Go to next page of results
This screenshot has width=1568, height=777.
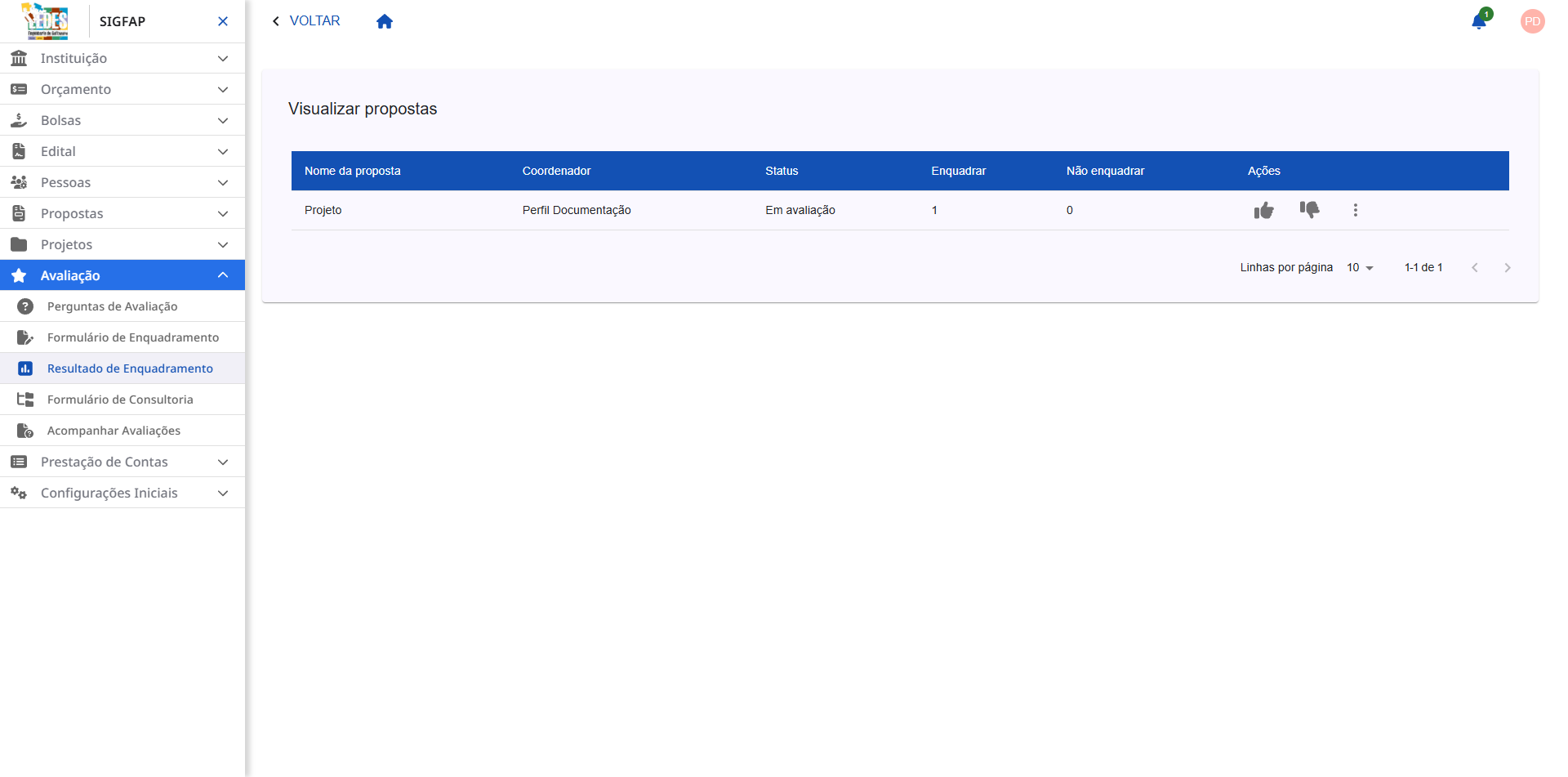tap(1507, 267)
